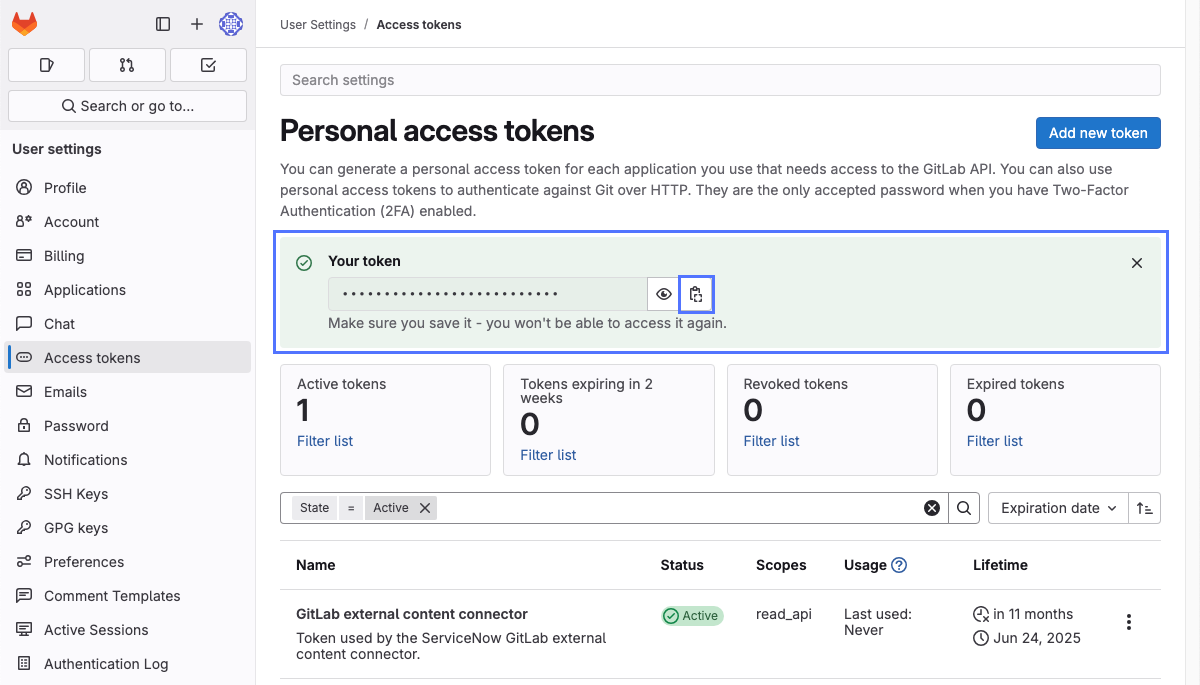
Task: Open the merge requests shortcut
Action: (127, 65)
